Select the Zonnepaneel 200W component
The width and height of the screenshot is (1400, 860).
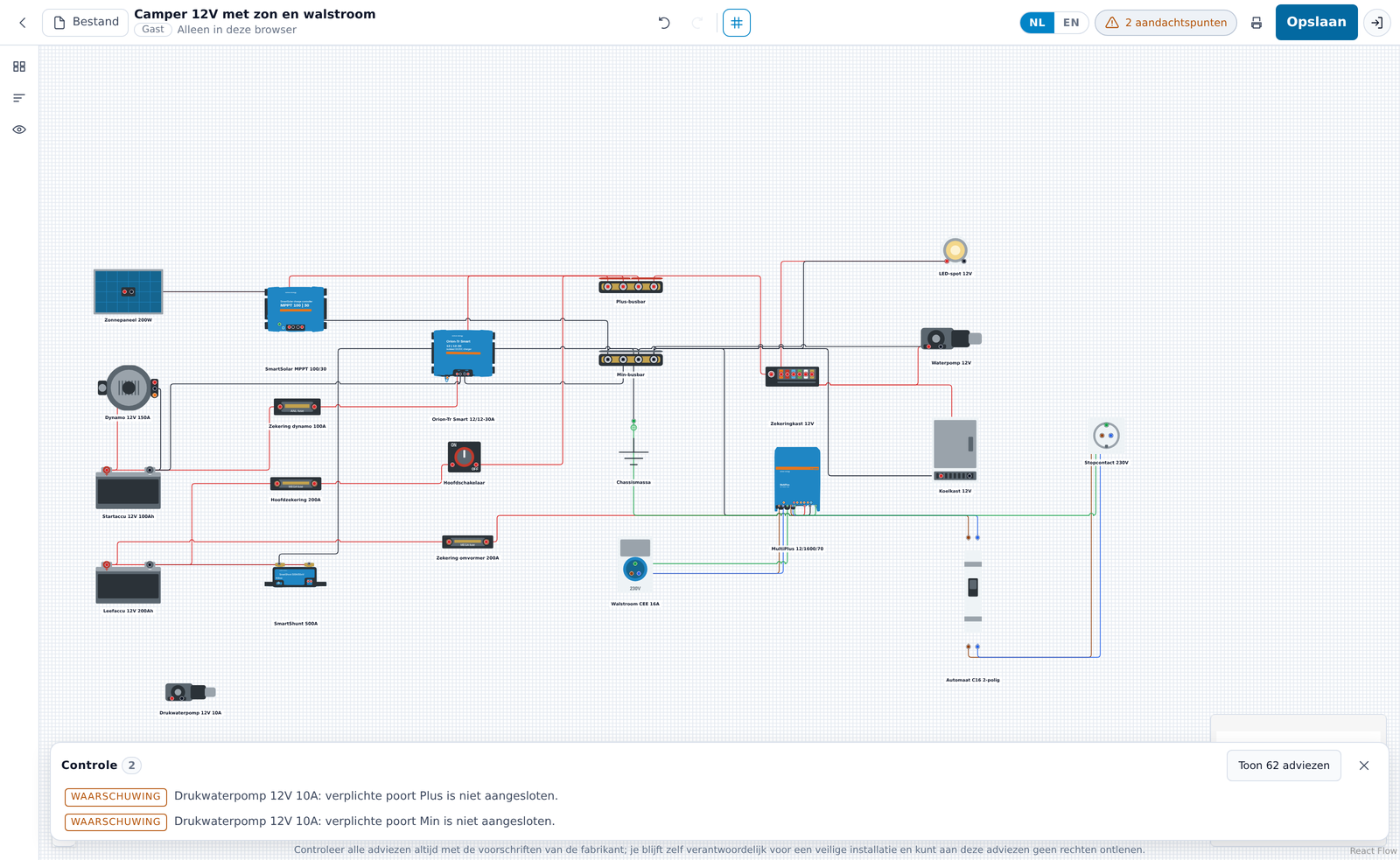tap(129, 291)
